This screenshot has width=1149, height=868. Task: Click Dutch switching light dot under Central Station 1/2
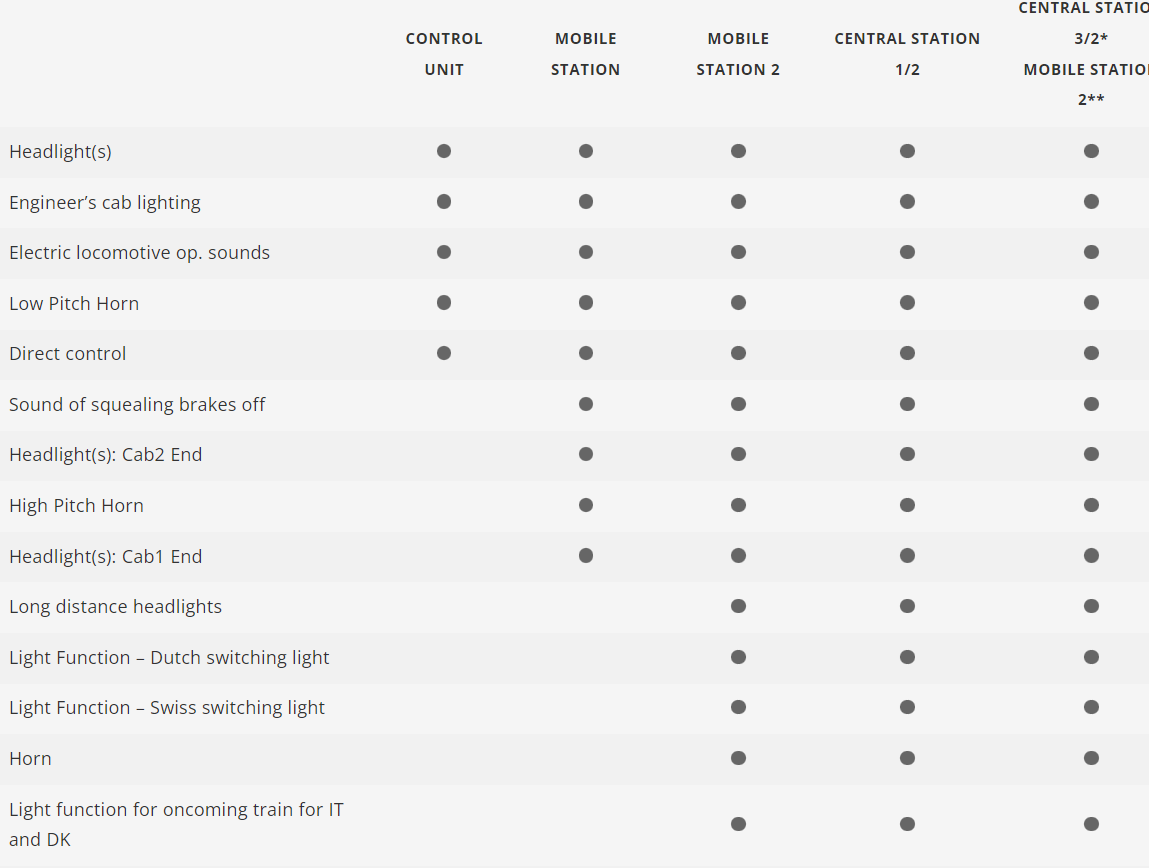(907, 657)
